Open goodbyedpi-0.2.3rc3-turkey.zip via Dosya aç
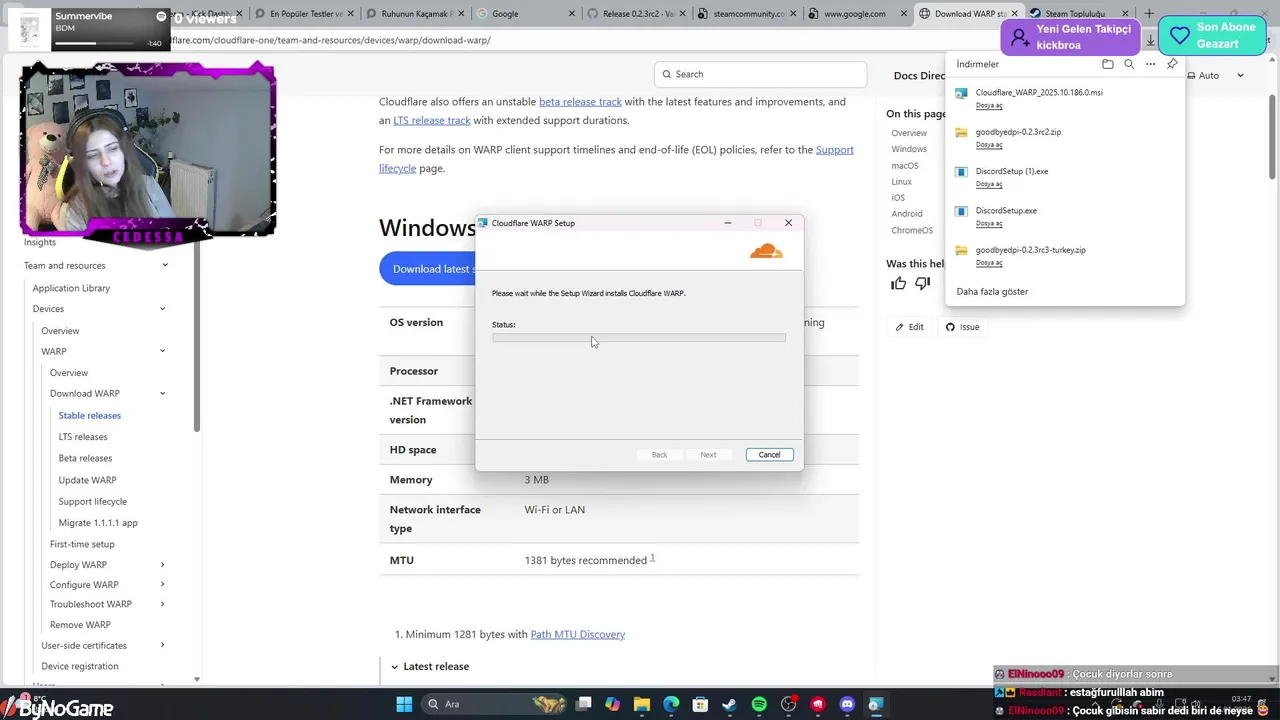This screenshot has width=1280, height=720. (989, 263)
